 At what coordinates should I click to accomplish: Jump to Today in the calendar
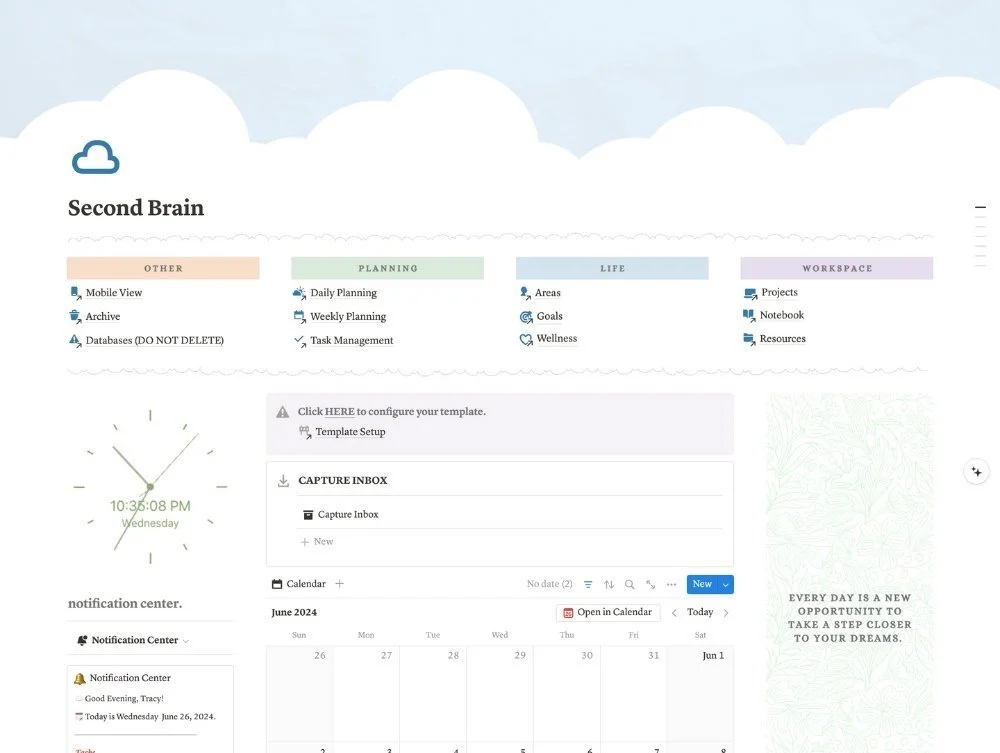click(x=700, y=612)
